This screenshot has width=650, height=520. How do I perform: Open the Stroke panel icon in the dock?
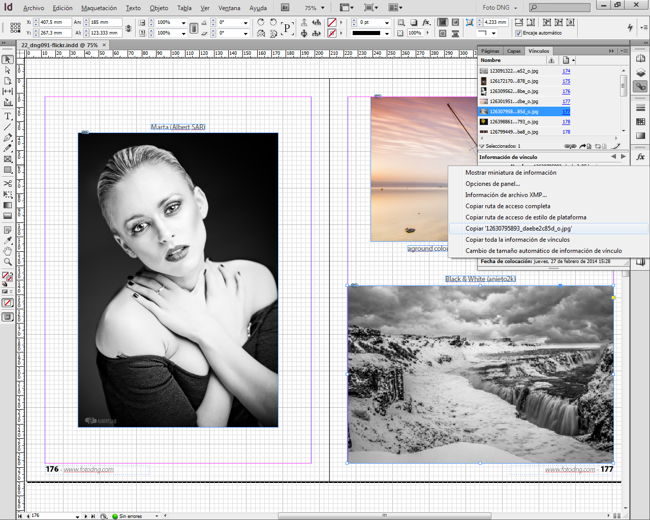coord(640,108)
